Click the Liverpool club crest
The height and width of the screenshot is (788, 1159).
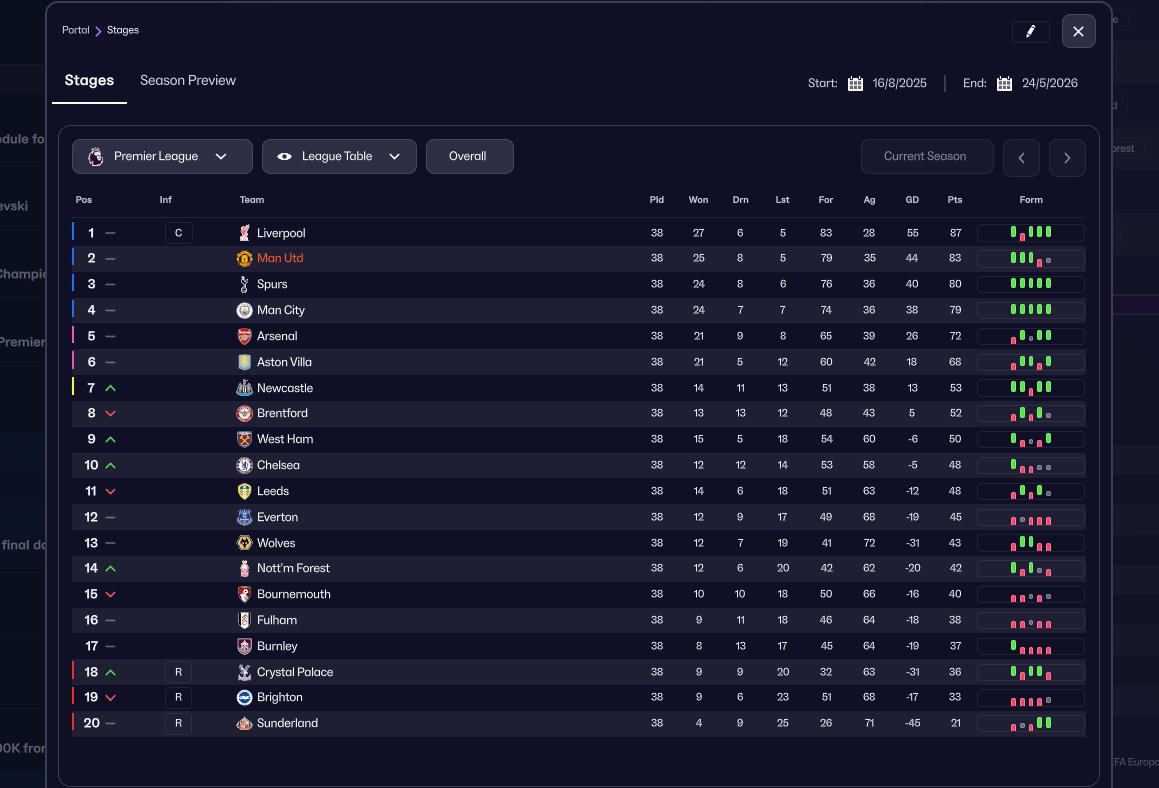[x=244, y=233]
